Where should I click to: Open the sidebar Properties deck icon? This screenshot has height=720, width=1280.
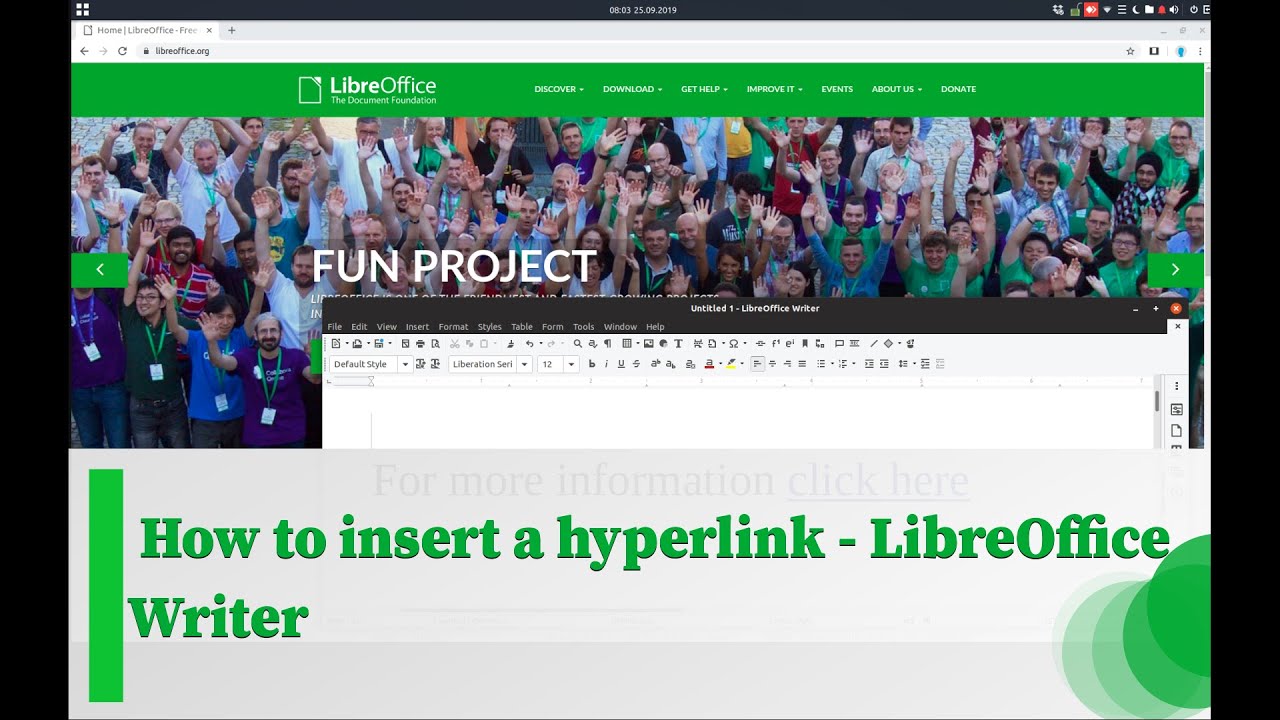1177,409
